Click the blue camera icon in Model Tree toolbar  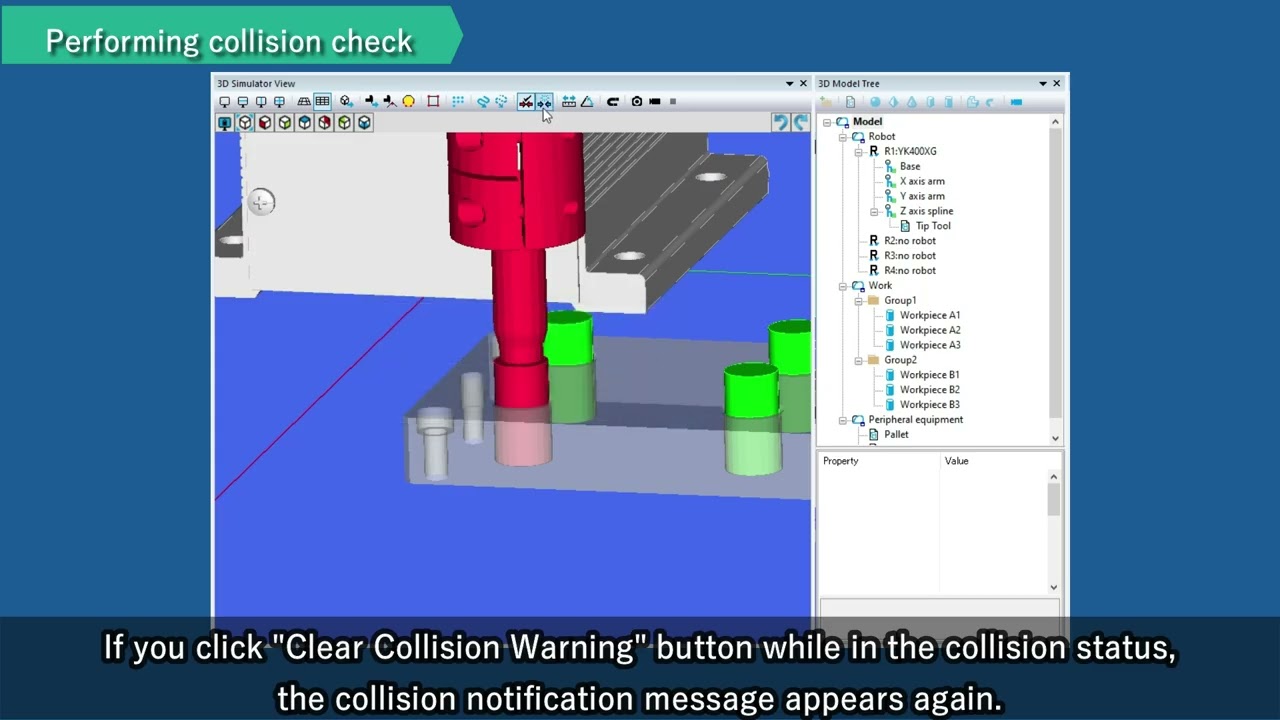click(1016, 102)
